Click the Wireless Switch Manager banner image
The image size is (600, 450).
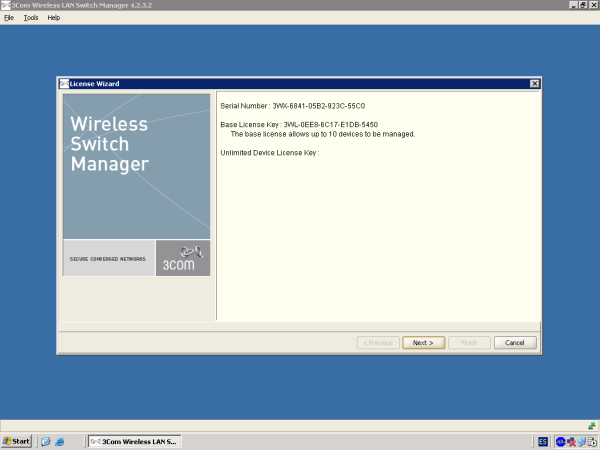(137, 166)
